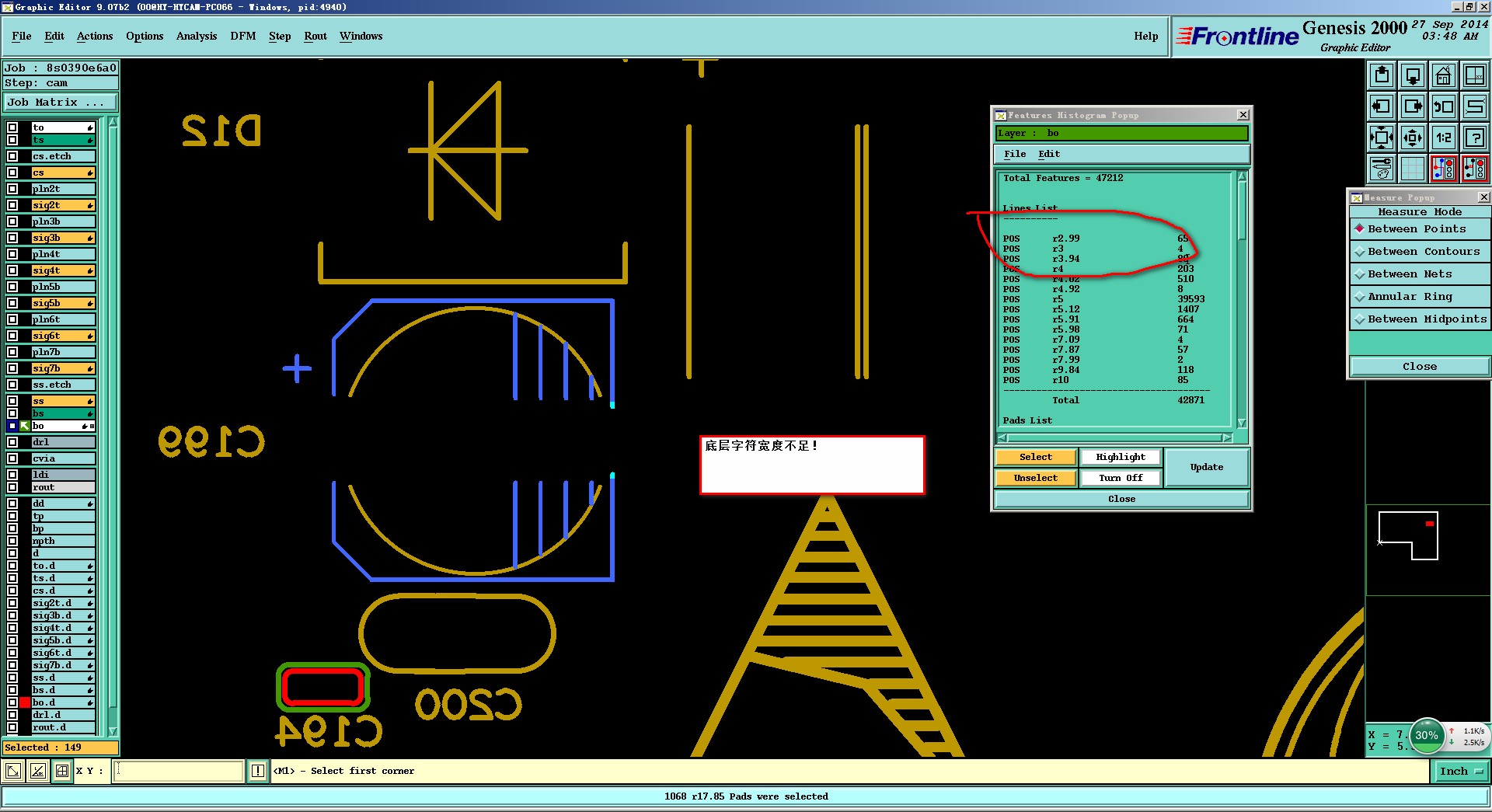The image size is (1492, 812).
Task: Open Edit menu in Features Histogram popup
Action: click(x=1049, y=154)
